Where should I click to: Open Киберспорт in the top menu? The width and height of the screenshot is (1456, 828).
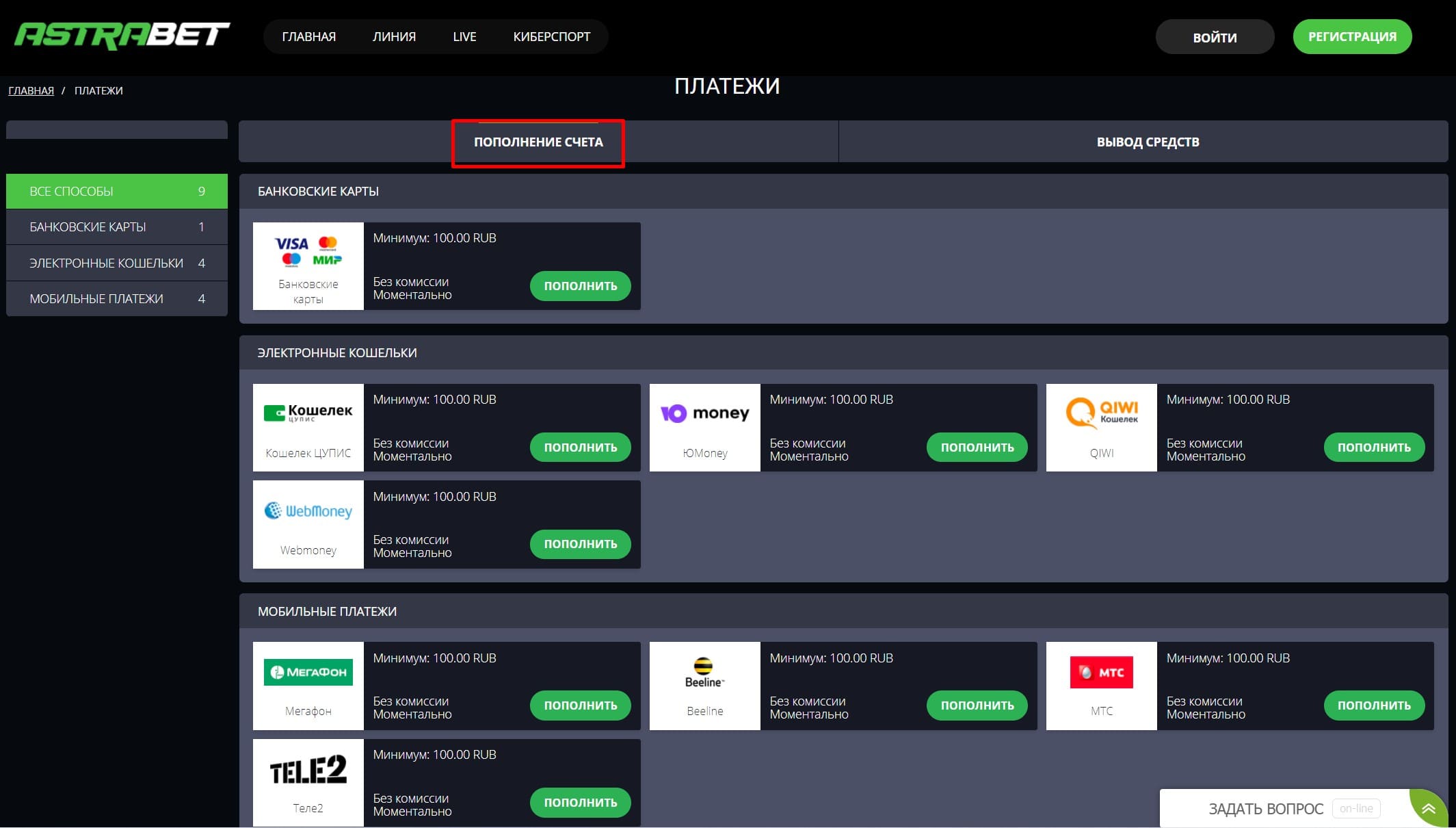click(551, 37)
